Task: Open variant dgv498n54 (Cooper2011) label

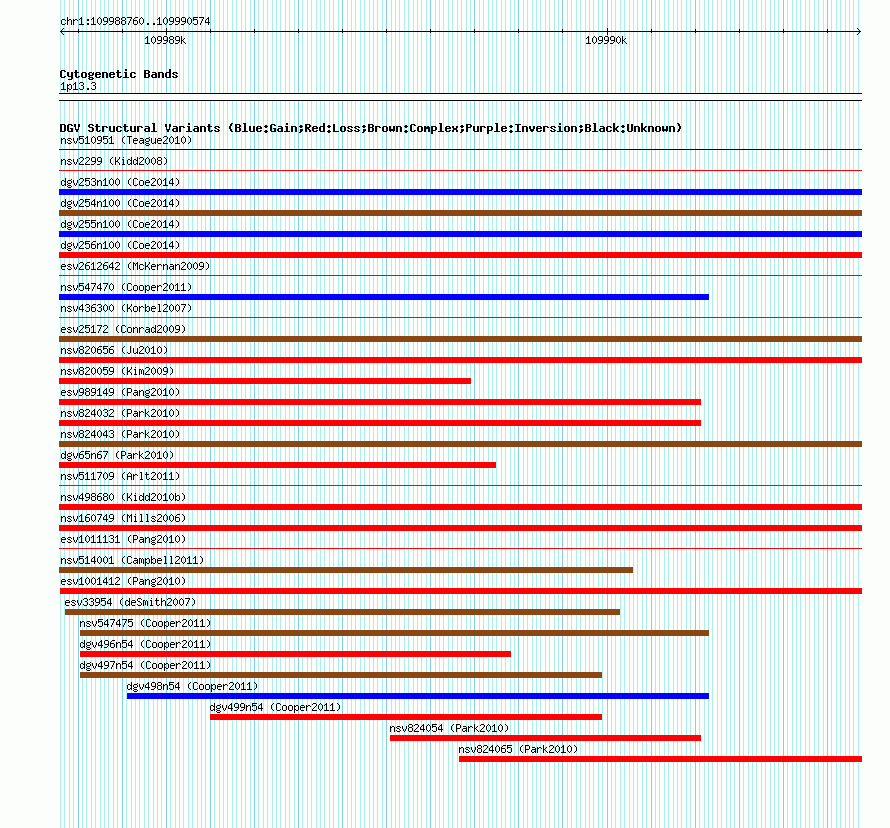Action: pos(192,686)
